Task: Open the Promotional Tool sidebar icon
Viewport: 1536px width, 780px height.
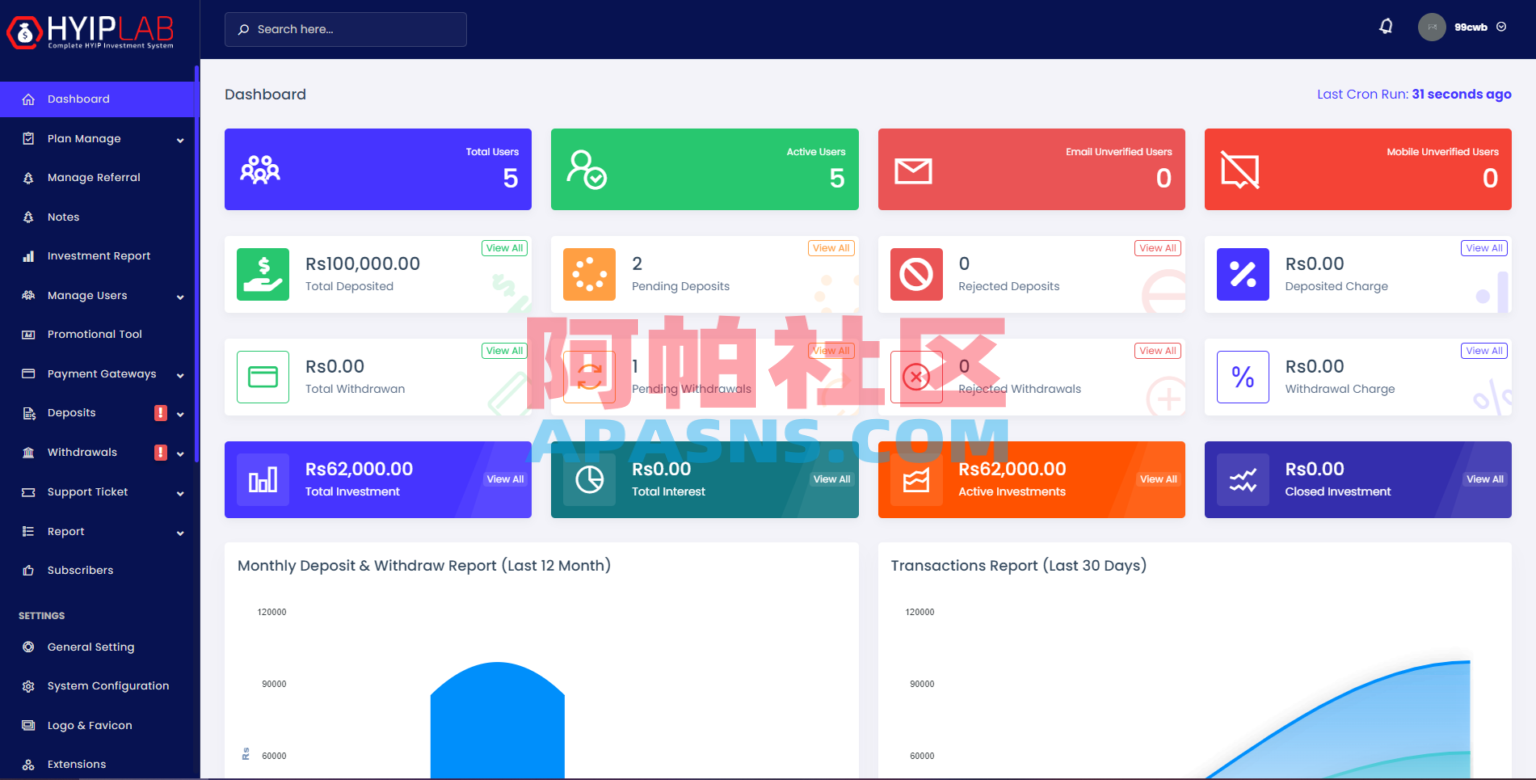Action: click(27, 334)
